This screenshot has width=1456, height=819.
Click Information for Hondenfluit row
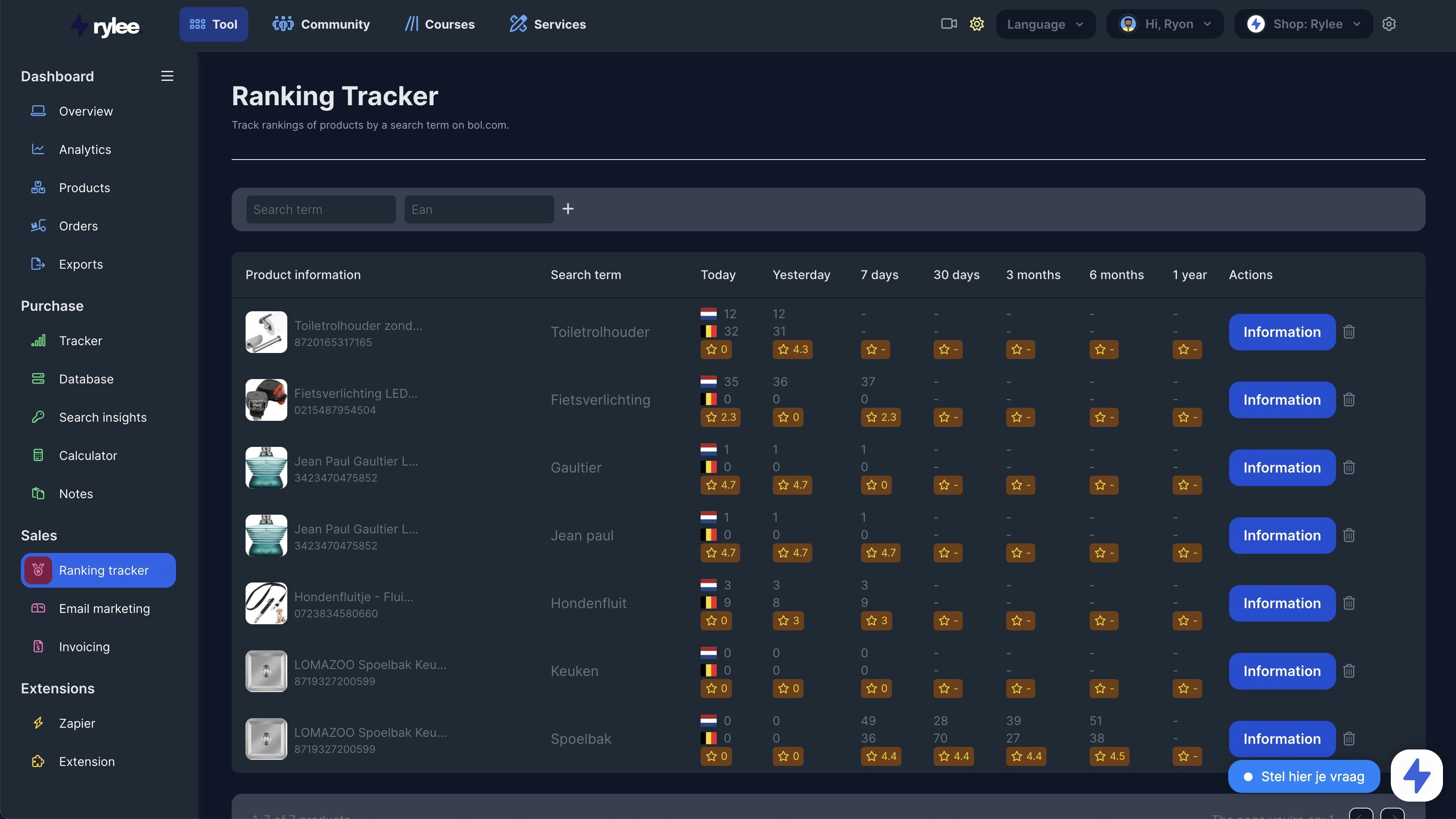pyautogui.click(x=1282, y=603)
